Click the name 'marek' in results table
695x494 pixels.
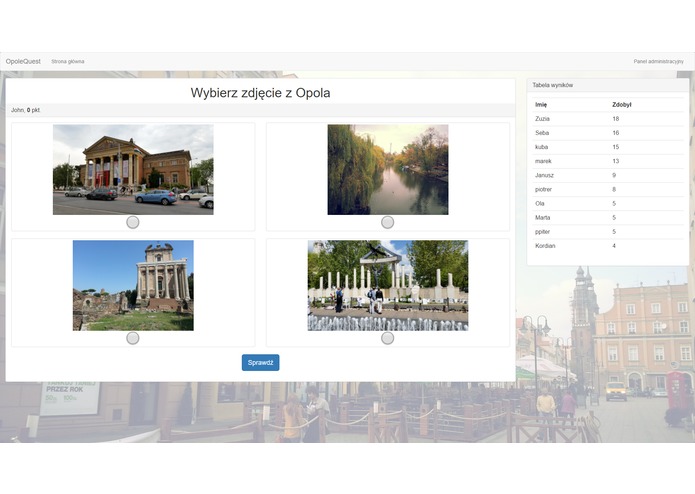(x=543, y=161)
